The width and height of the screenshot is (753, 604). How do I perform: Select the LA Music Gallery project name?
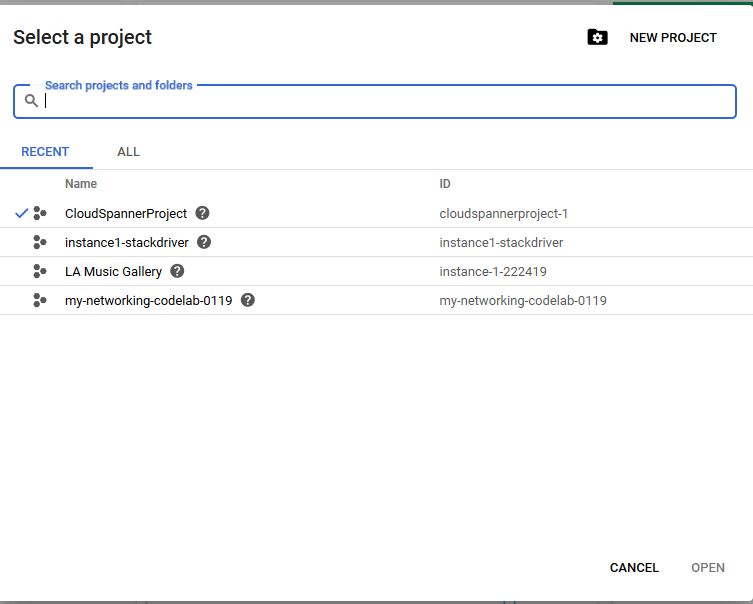113,272
